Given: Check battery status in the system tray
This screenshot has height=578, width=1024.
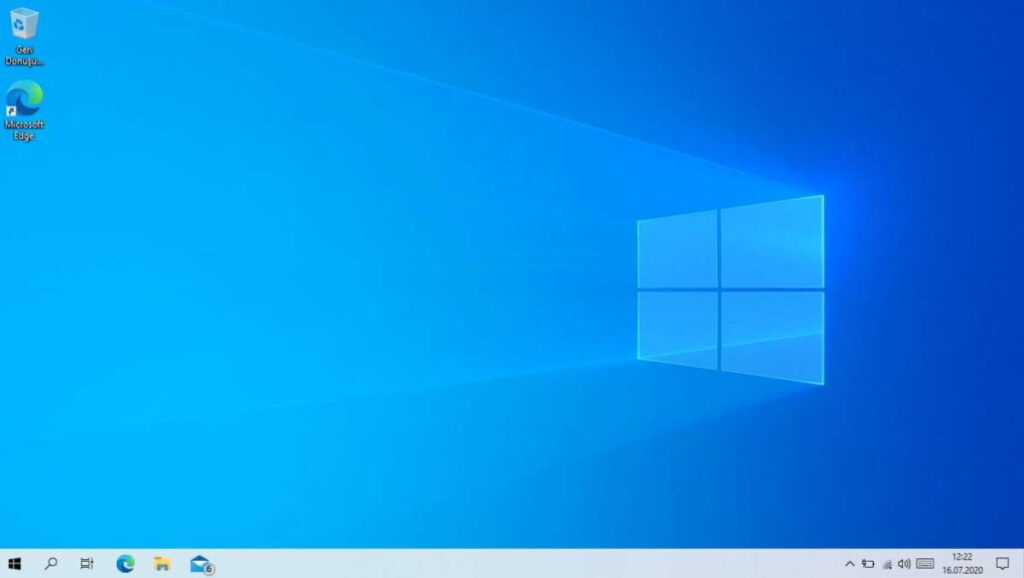Looking at the screenshot, I should (868, 563).
